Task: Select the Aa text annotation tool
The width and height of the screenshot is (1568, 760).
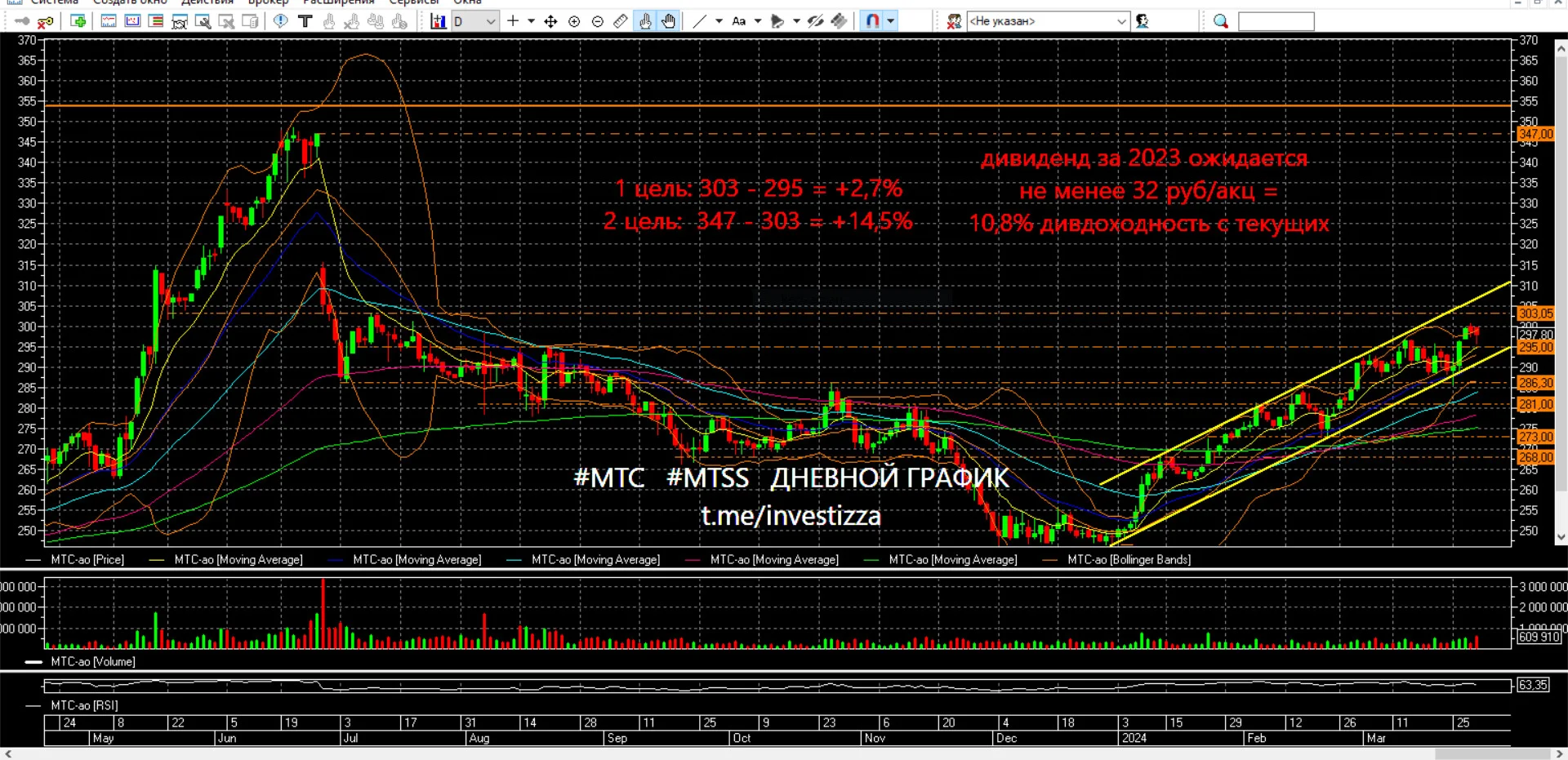Action: 739,21
